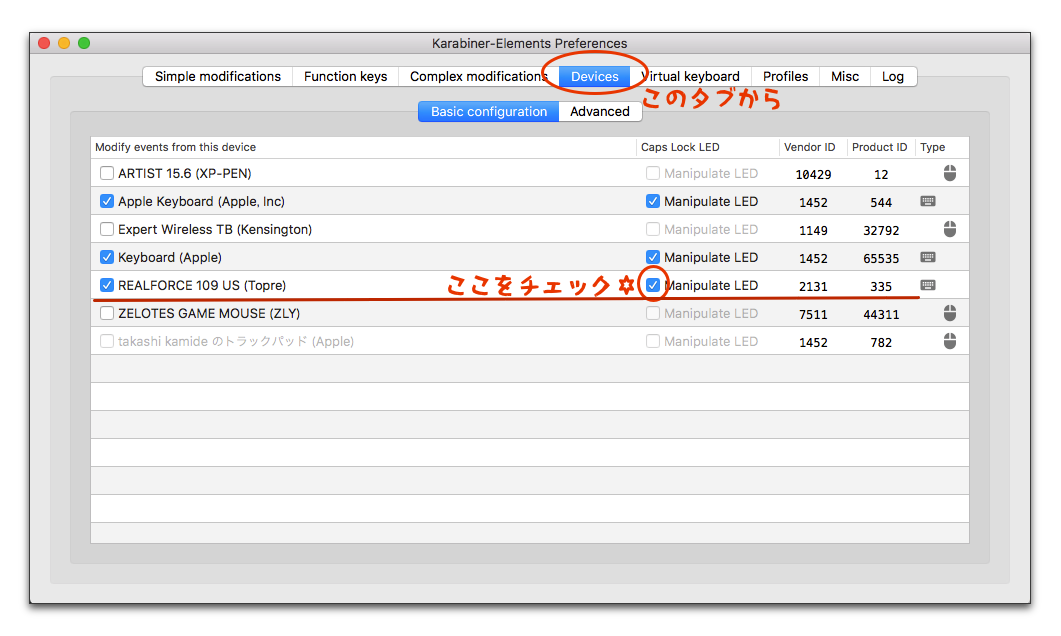Select the Devices tab
1061x636 pixels.
(x=594, y=76)
